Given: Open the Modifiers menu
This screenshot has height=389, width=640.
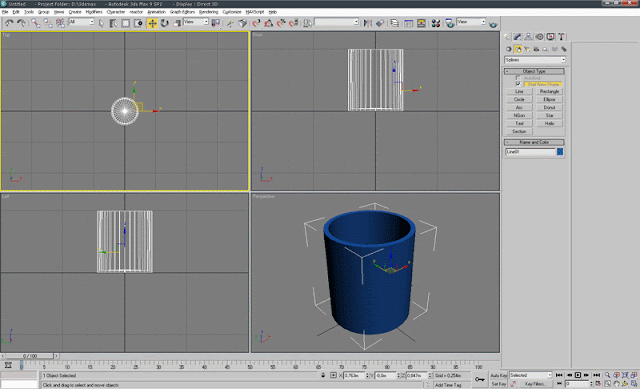Looking at the screenshot, I should pos(94,12).
